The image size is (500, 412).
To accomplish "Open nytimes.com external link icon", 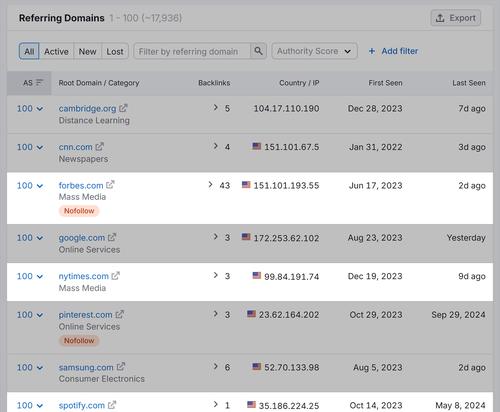I will pyautogui.click(x=115, y=276).
